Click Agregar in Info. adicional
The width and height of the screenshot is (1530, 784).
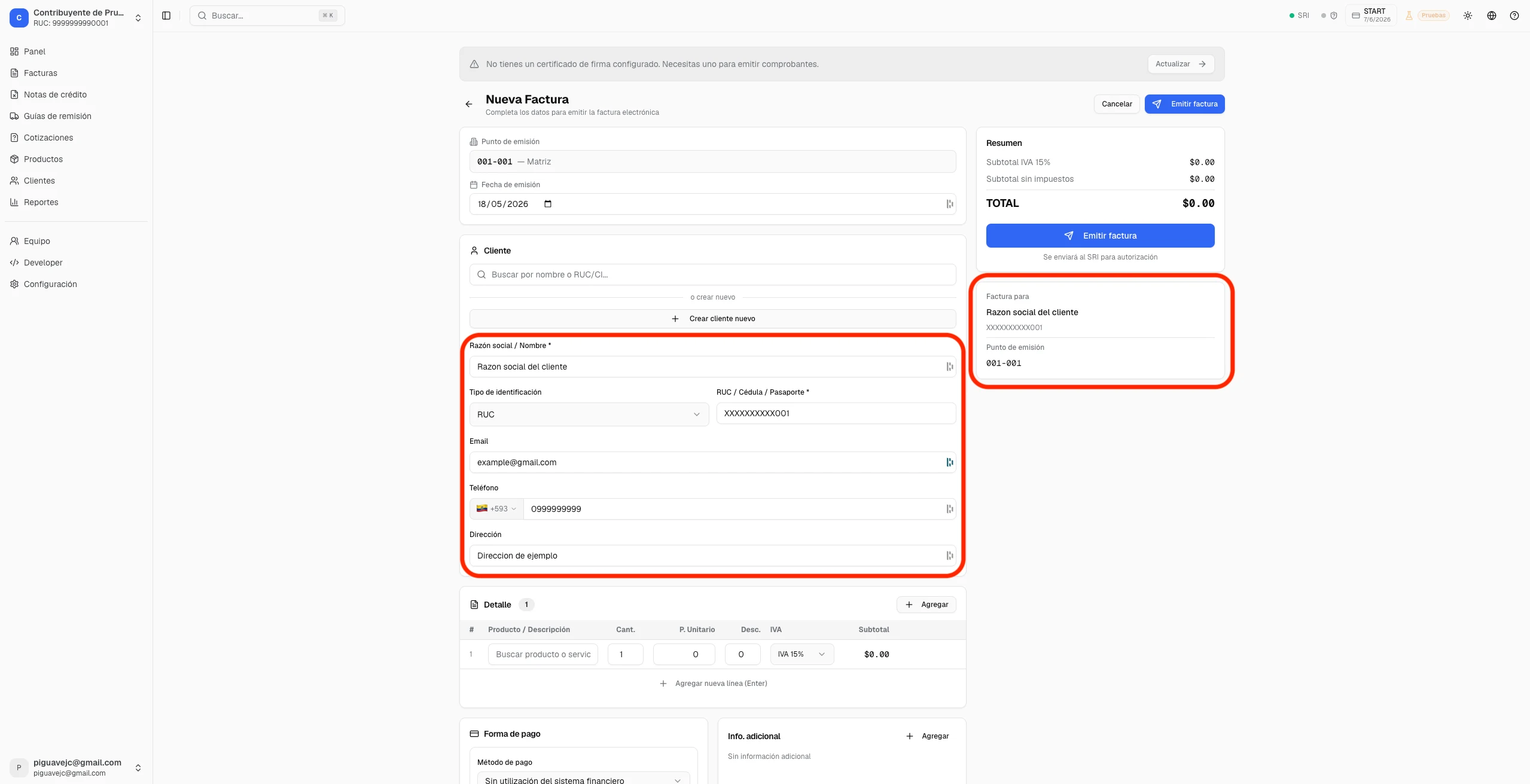click(927, 736)
